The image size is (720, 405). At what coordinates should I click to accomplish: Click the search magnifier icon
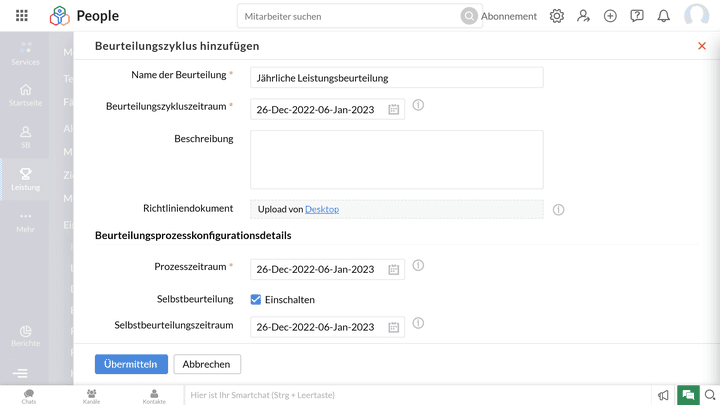[469, 16]
